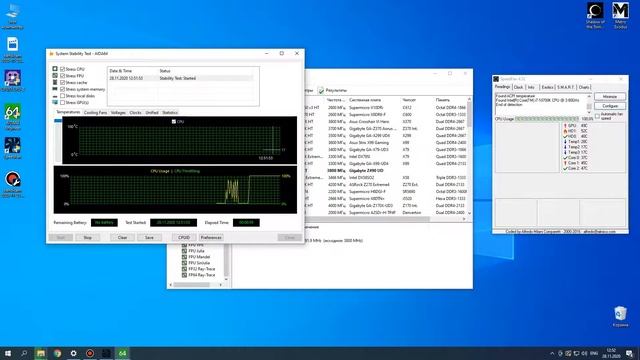The height and width of the screenshot is (360, 640).
Task: Click the Stability Test Started log entry
Action: (181, 78)
